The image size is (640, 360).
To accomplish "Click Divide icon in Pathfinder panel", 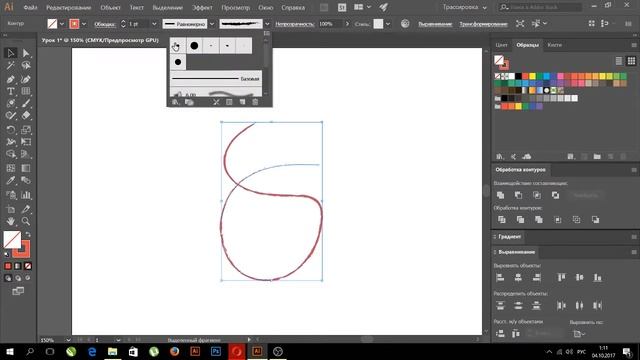I will 502,220.
